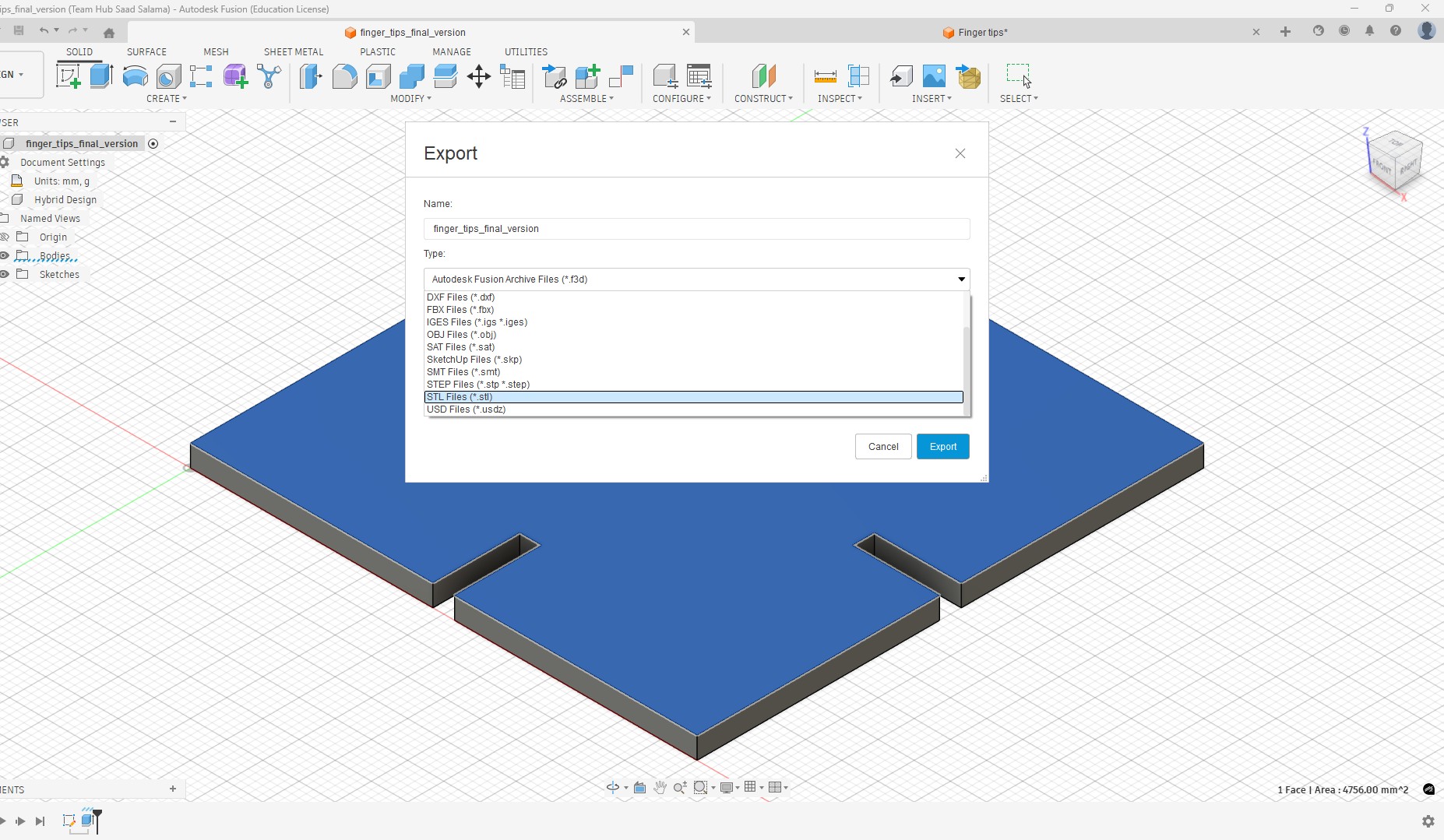Open the Type dropdown in Export
The width and height of the screenshot is (1444, 840).
[696, 279]
